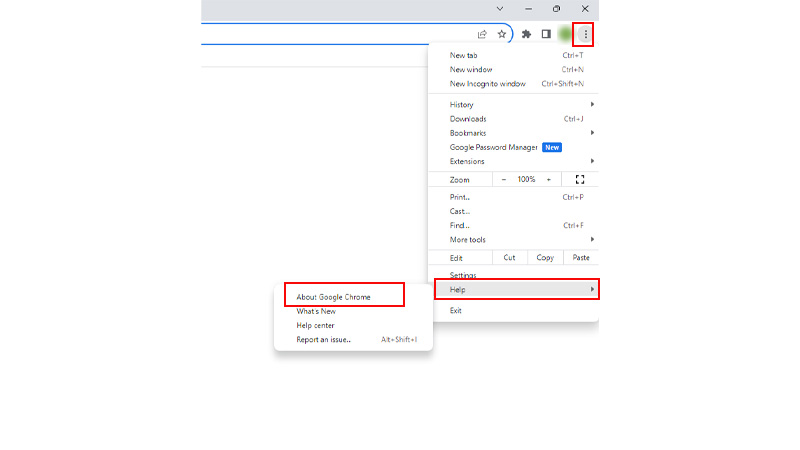Click Cut in the Edit row

(510, 258)
